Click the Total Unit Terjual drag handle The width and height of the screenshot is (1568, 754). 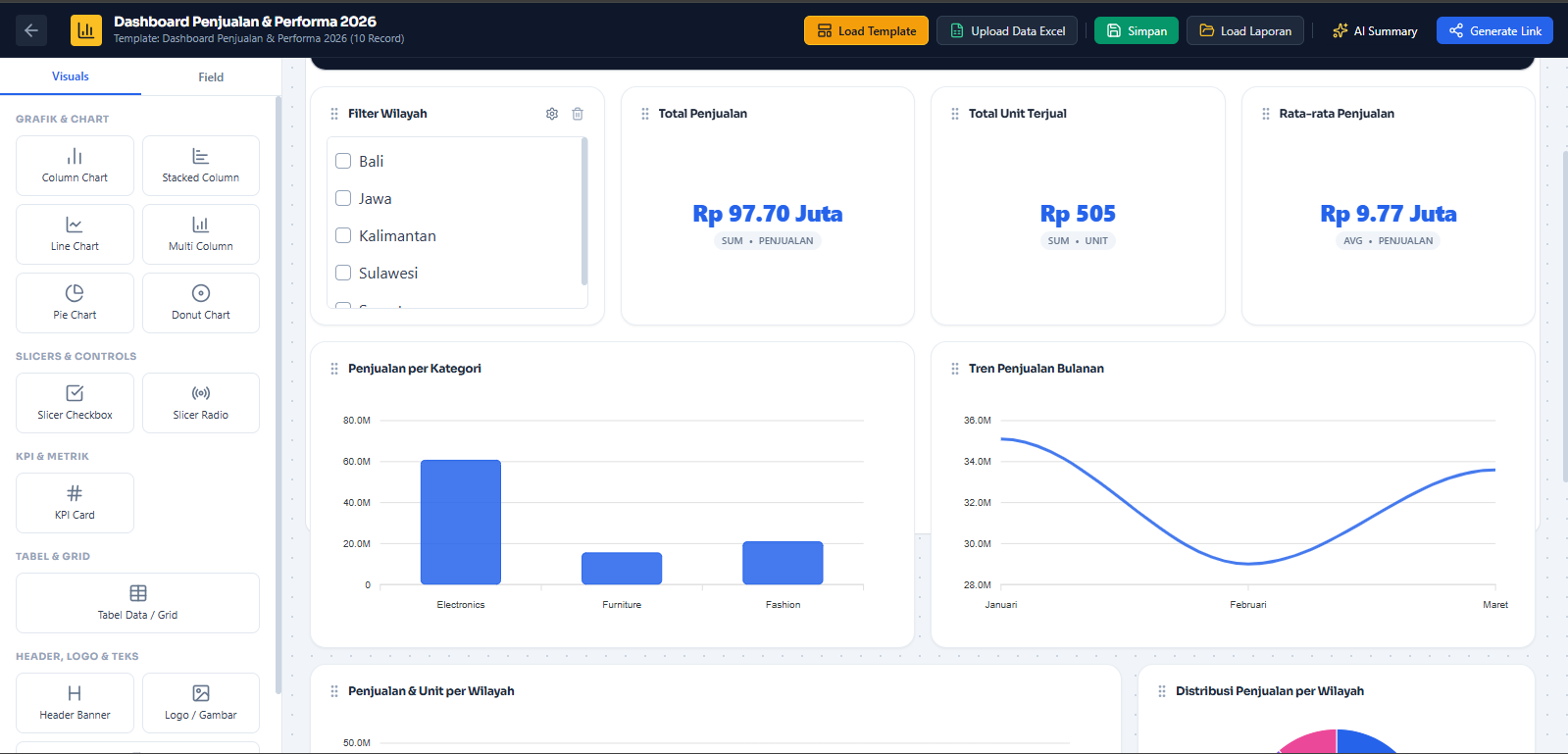(x=955, y=114)
